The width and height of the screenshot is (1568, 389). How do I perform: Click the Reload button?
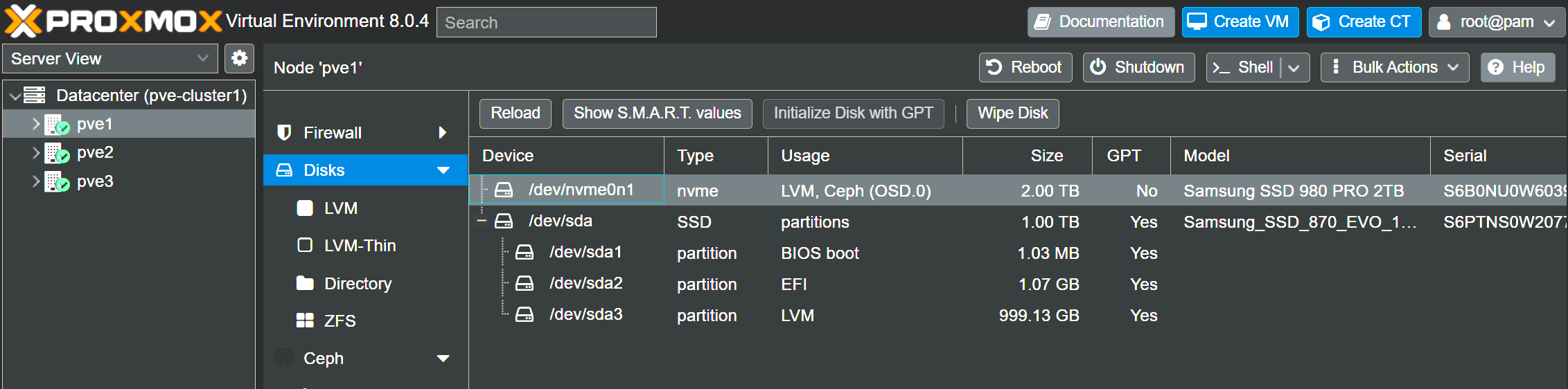click(515, 114)
